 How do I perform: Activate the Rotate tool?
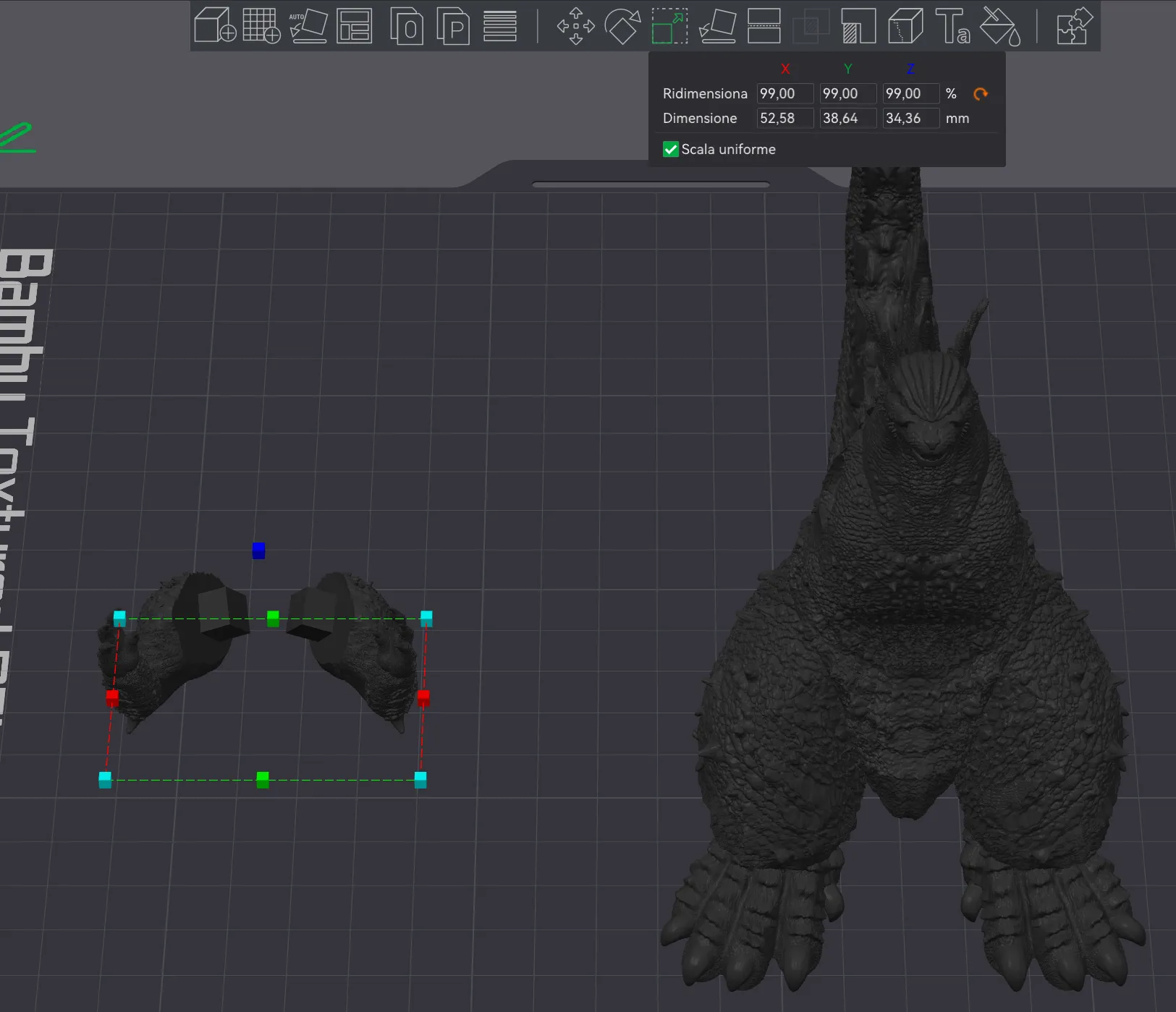[x=622, y=26]
